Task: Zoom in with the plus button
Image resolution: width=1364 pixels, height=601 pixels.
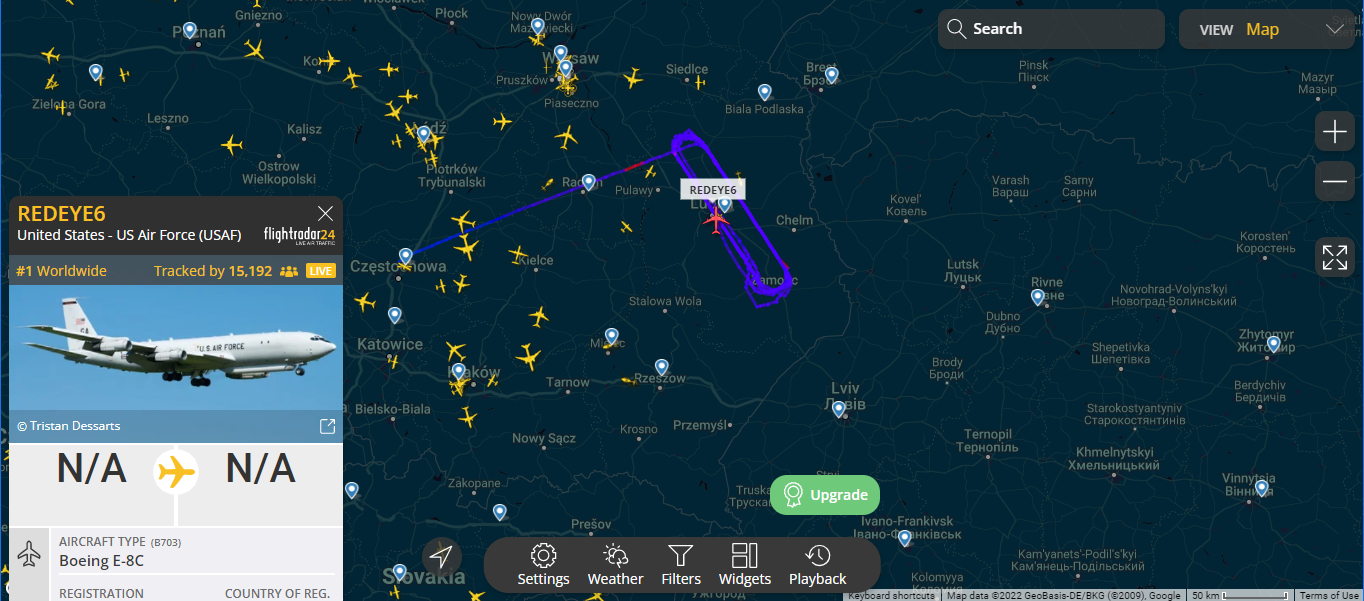Action: [x=1335, y=131]
